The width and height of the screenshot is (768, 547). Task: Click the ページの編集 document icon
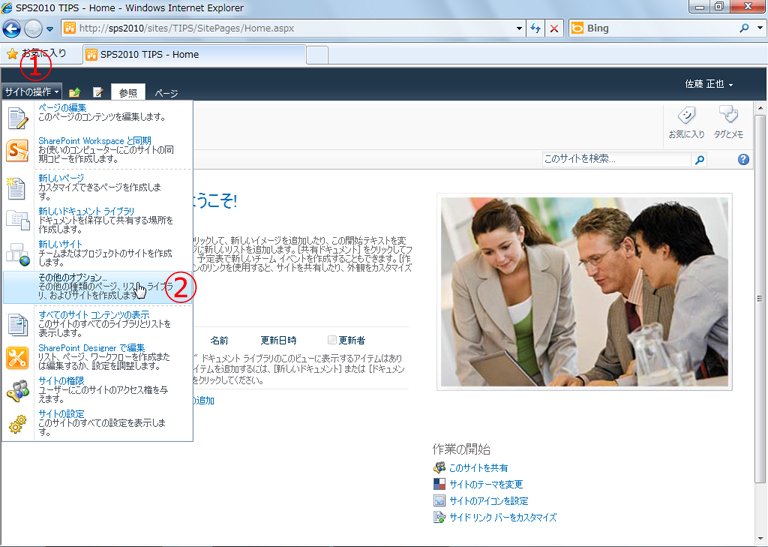click(18, 118)
